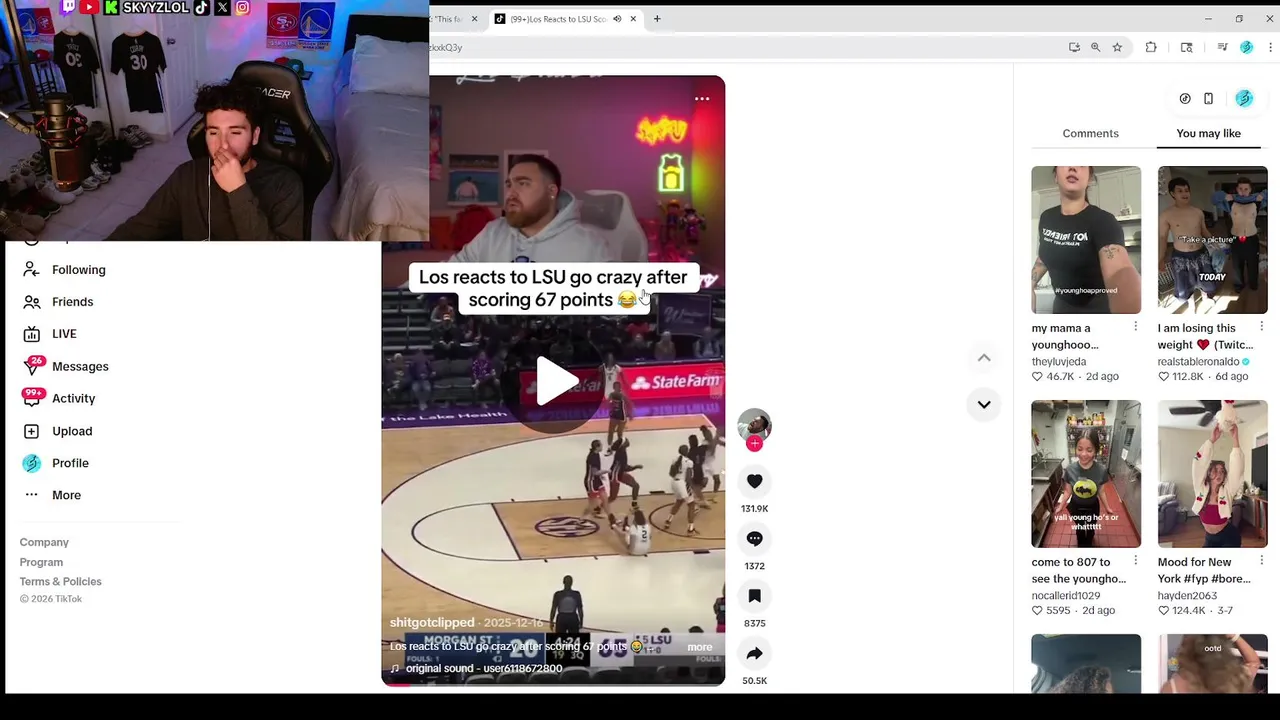Open the shitgotclipped username link
The width and height of the screenshot is (1280, 720).
432,622
